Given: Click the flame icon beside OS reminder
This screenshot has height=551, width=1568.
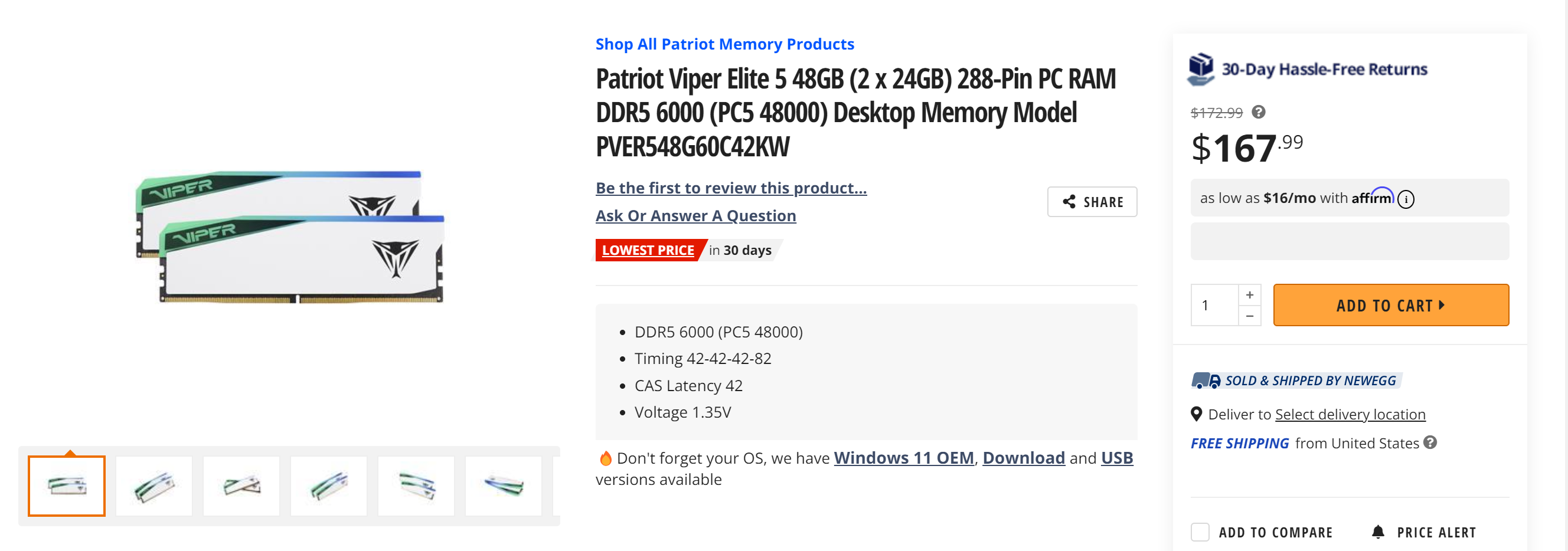Looking at the screenshot, I should point(605,458).
